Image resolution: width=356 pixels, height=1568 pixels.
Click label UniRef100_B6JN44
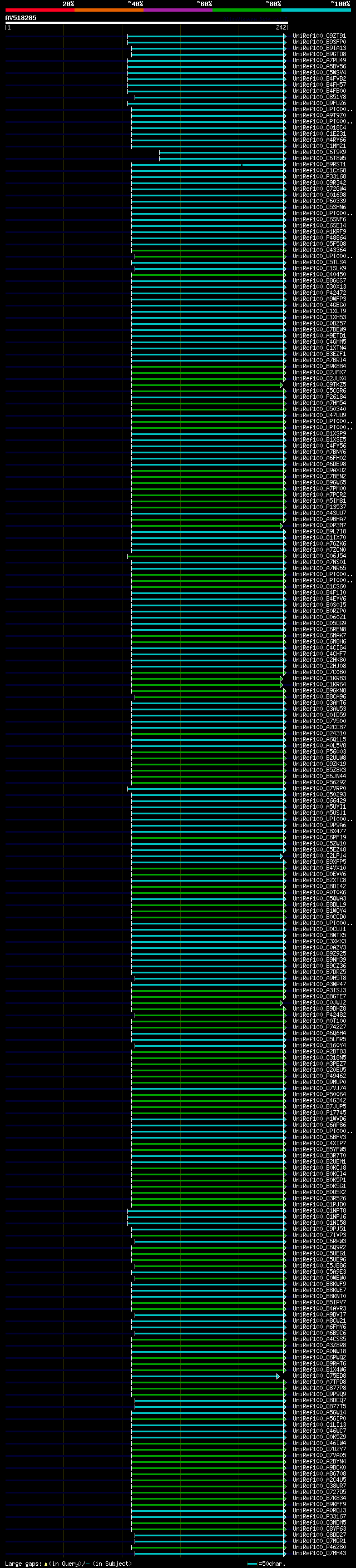(319, 776)
